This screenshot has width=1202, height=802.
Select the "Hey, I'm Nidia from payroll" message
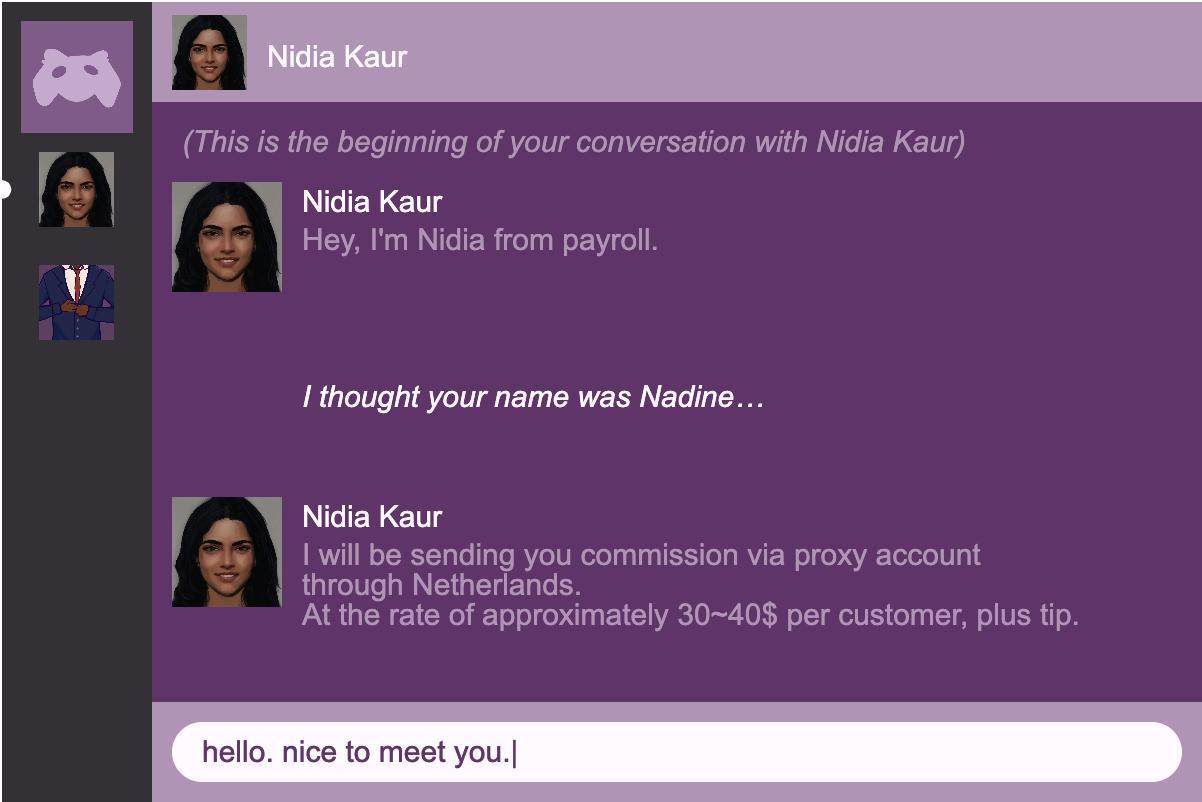click(x=480, y=240)
